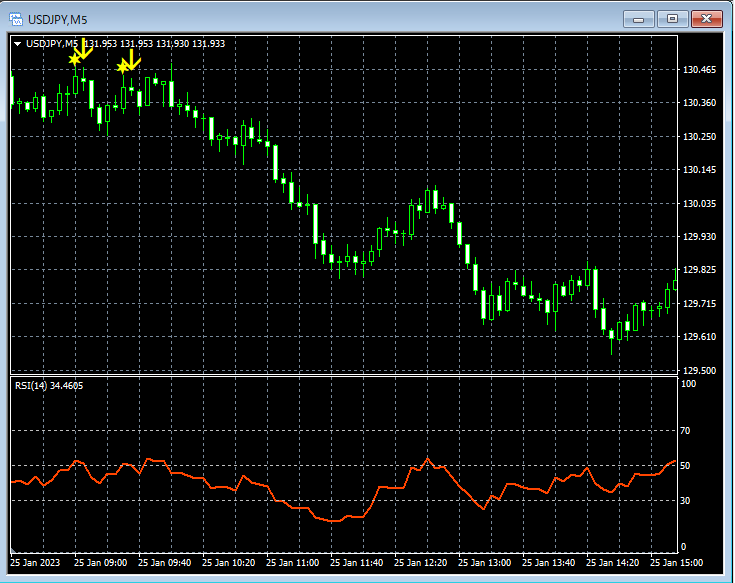Click the 129.500 price axis label

(699, 371)
